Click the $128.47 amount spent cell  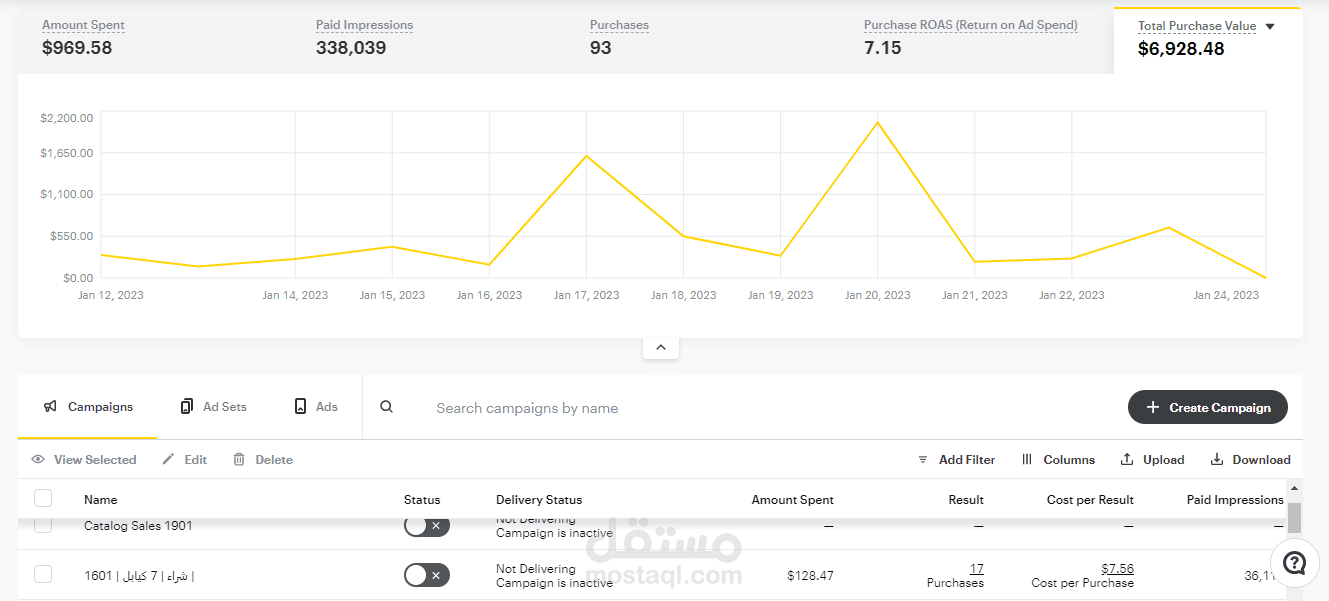[810, 576]
